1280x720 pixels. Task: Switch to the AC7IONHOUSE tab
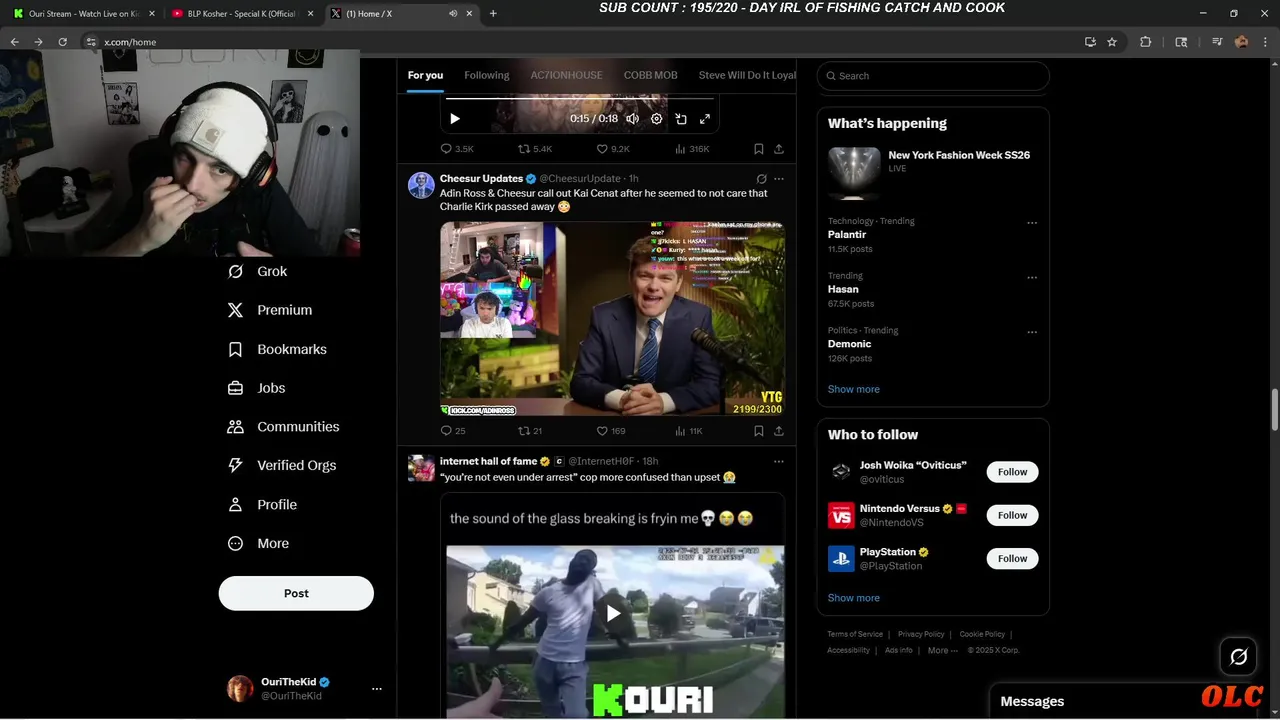click(566, 75)
